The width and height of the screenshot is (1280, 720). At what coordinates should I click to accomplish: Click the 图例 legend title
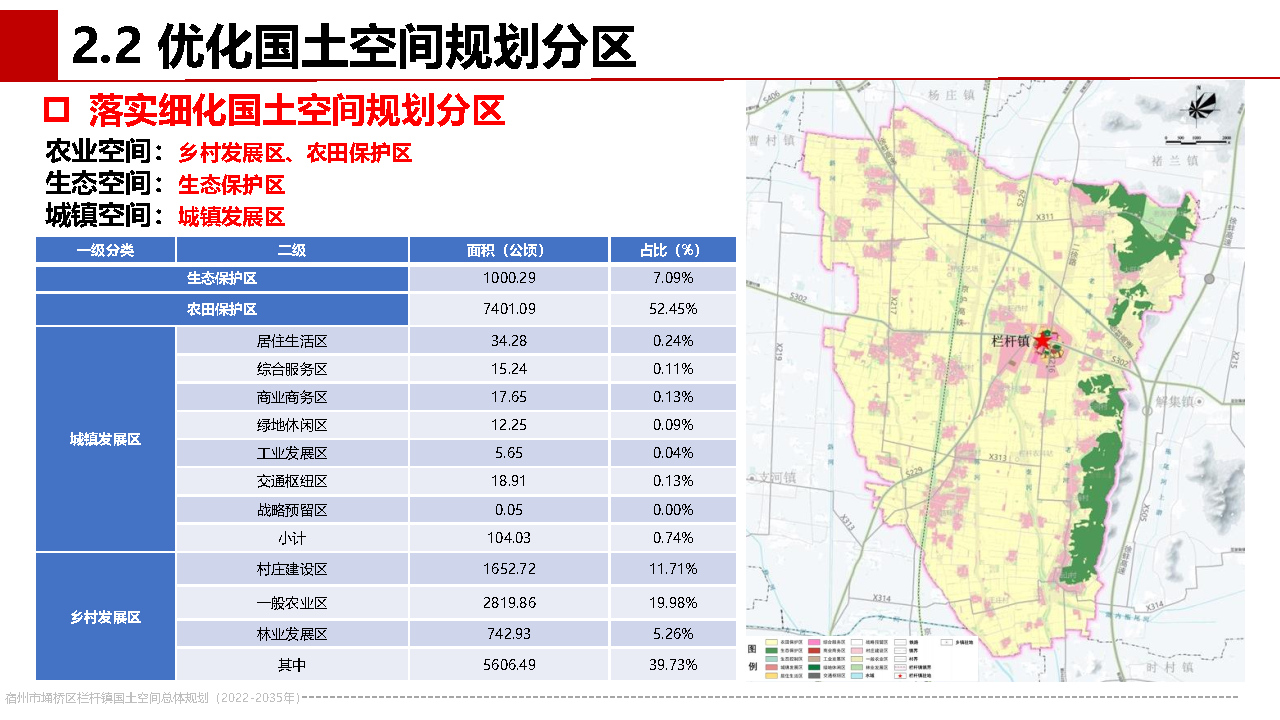click(752, 656)
